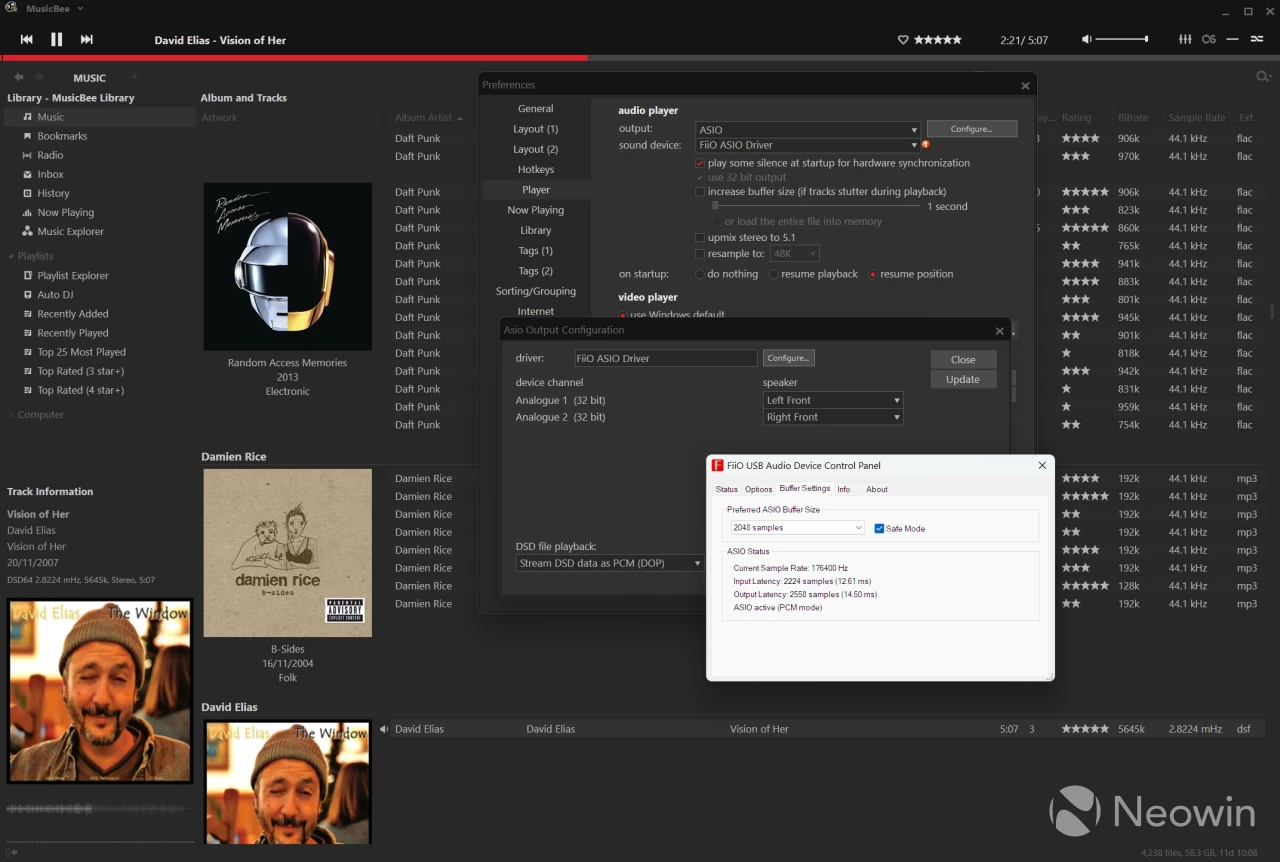Open the DSD file playback dropdown
Viewport: 1280px width, 862px height.
pyautogui.click(x=610, y=563)
